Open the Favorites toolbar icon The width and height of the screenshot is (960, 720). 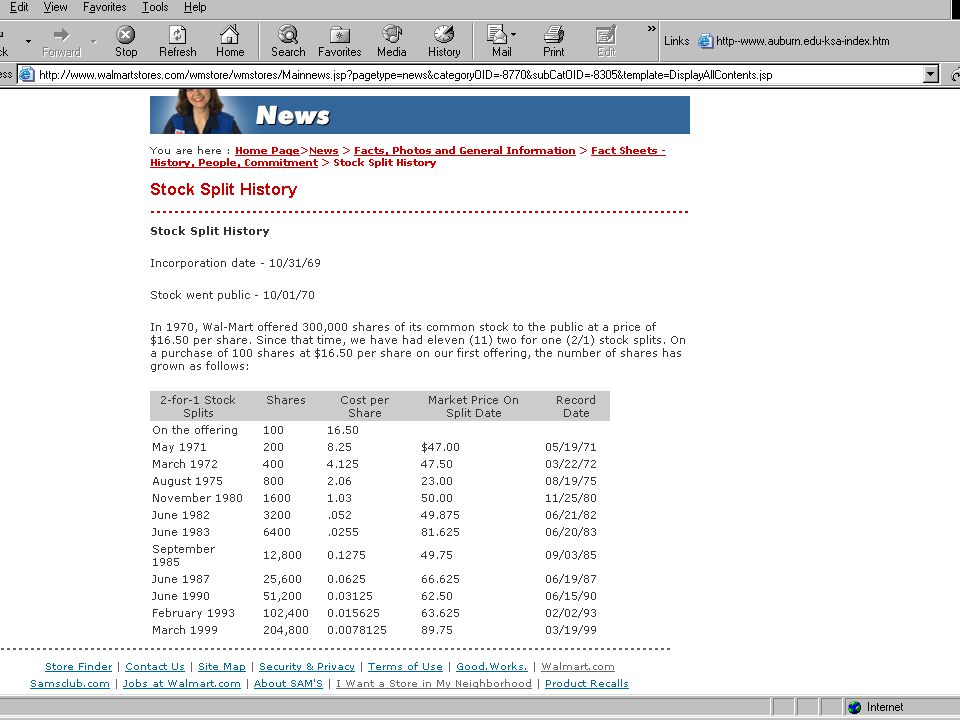pyautogui.click(x=340, y=34)
